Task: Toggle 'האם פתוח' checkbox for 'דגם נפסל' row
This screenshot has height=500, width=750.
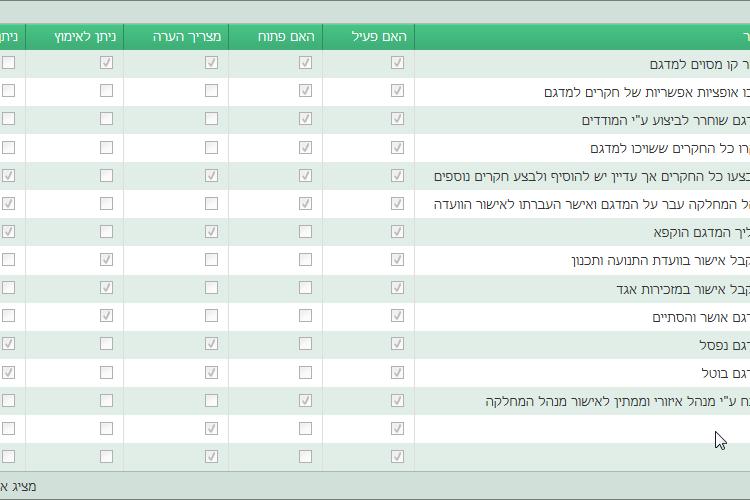Action: click(x=305, y=344)
